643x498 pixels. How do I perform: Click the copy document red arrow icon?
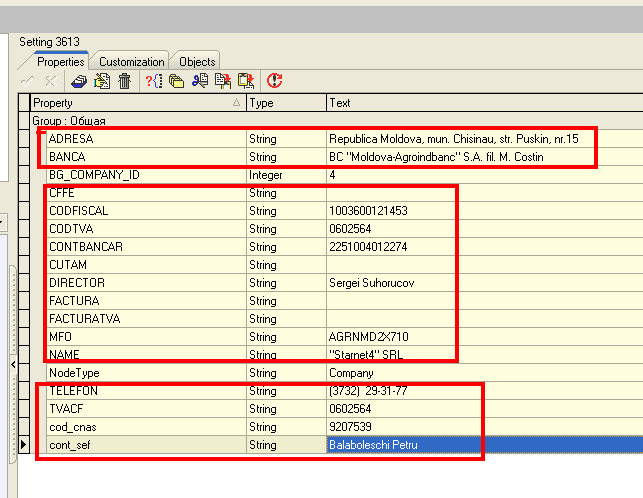pos(223,81)
